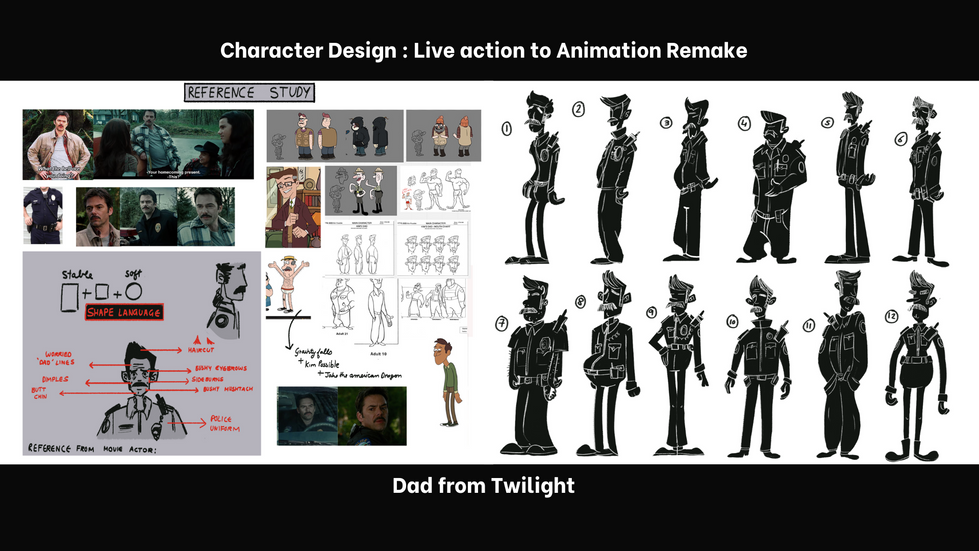Click the facial expressions model sheet
The image size is (979, 551).
pyautogui.click(x=433, y=248)
